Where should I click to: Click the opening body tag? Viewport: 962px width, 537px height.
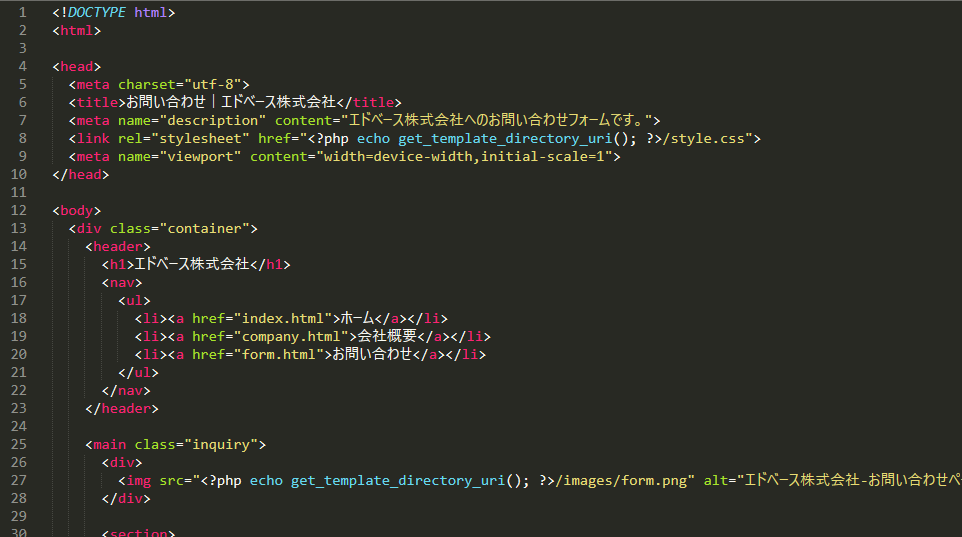(x=77, y=210)
